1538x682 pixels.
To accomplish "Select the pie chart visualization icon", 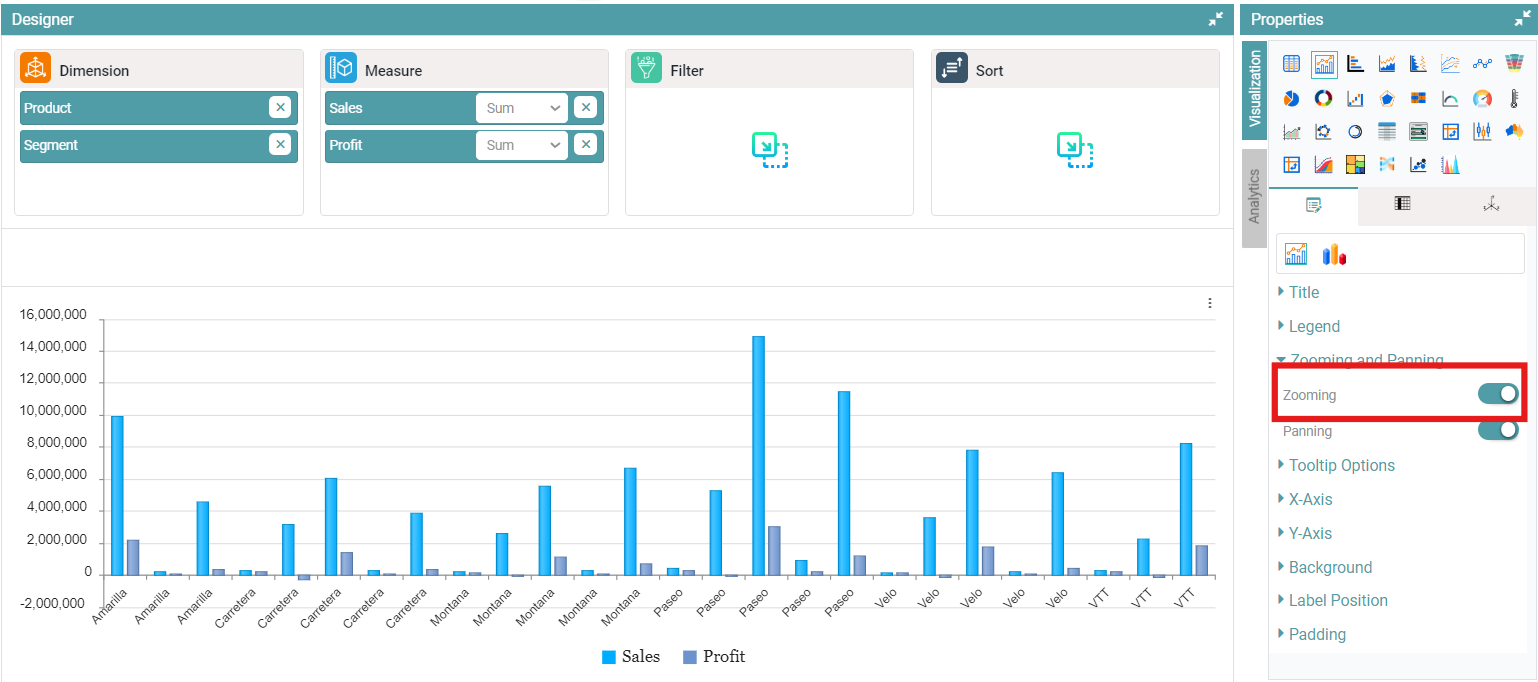I will [1291, 98].
